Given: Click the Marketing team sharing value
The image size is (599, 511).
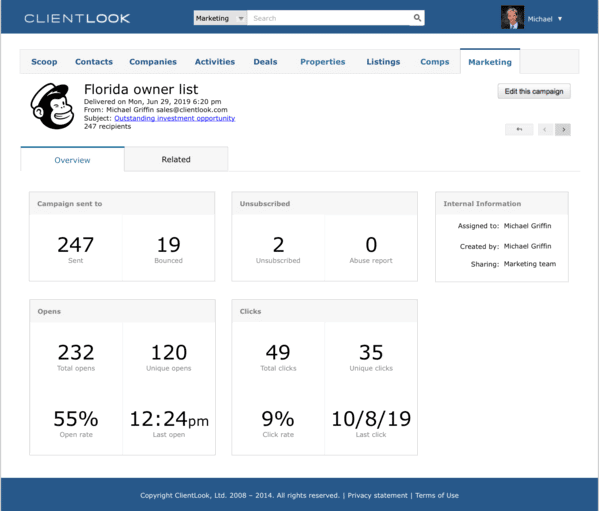Looking at the screenshot, I should point(530,264).
